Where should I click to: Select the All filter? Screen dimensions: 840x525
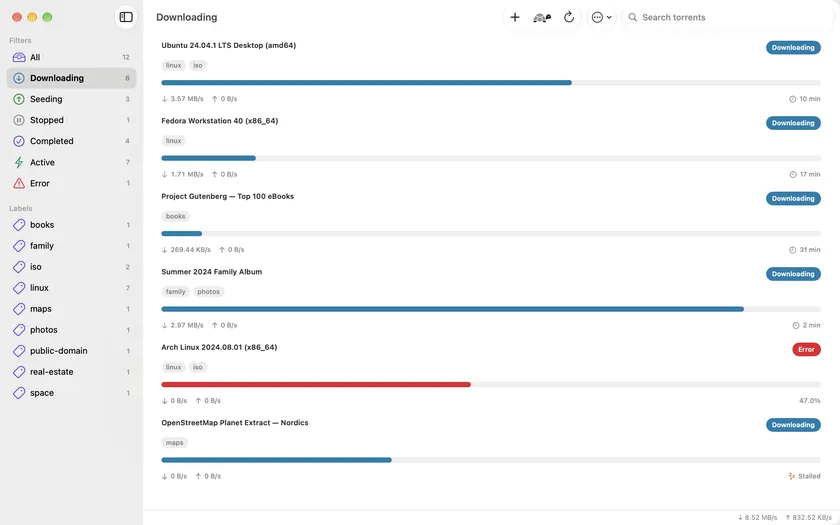coord(71,57)
